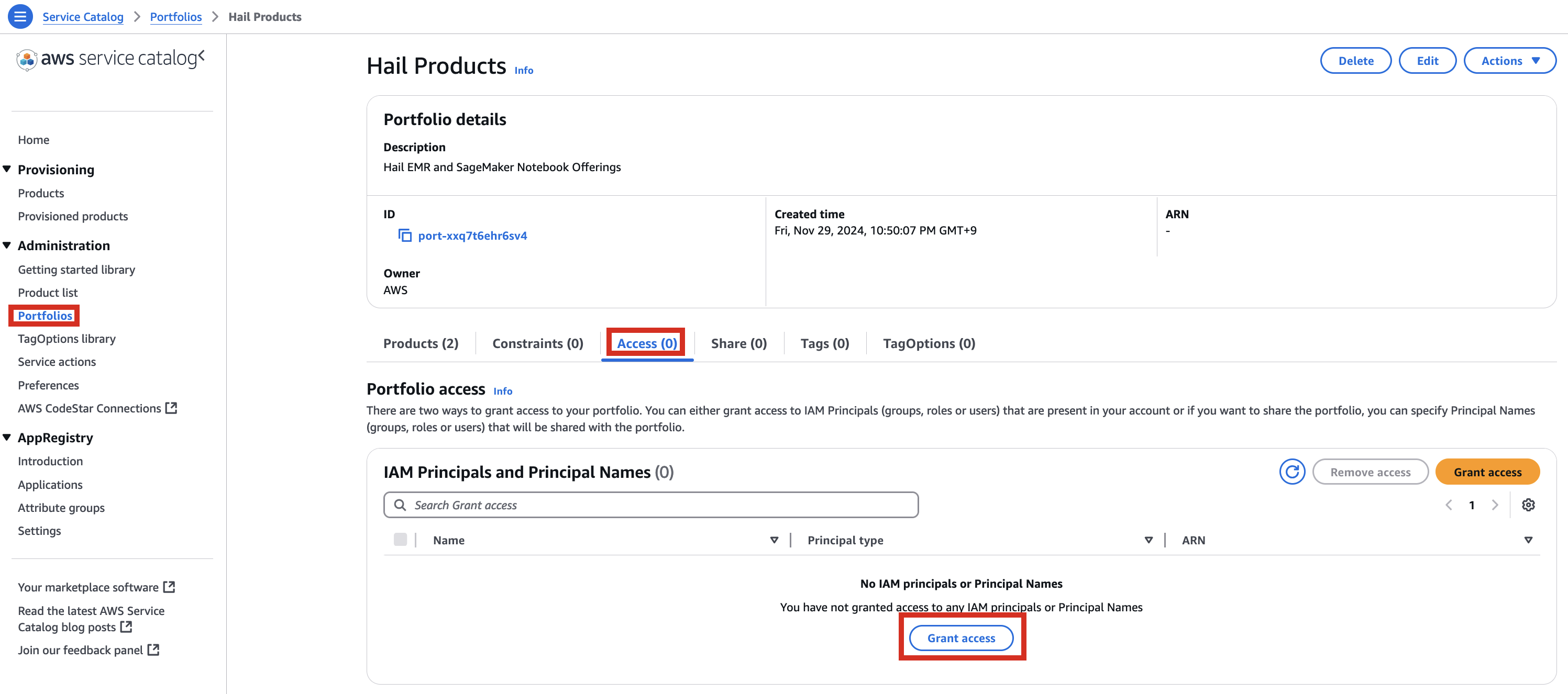The width and height of the screenshot is (1568, 694).
Task: Collapse the Provisioning section
Action: pyautogui.click(x=7, y=169)
